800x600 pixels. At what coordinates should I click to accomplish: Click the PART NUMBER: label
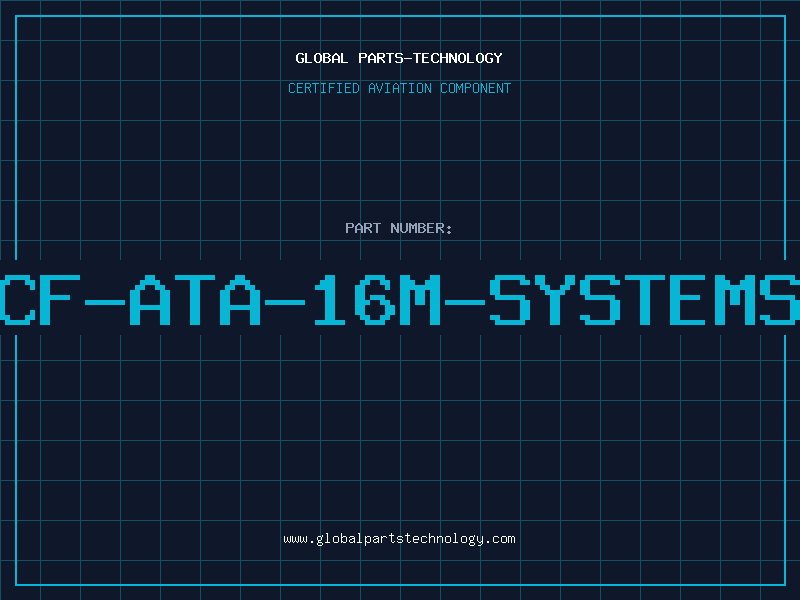pos(399,228)
